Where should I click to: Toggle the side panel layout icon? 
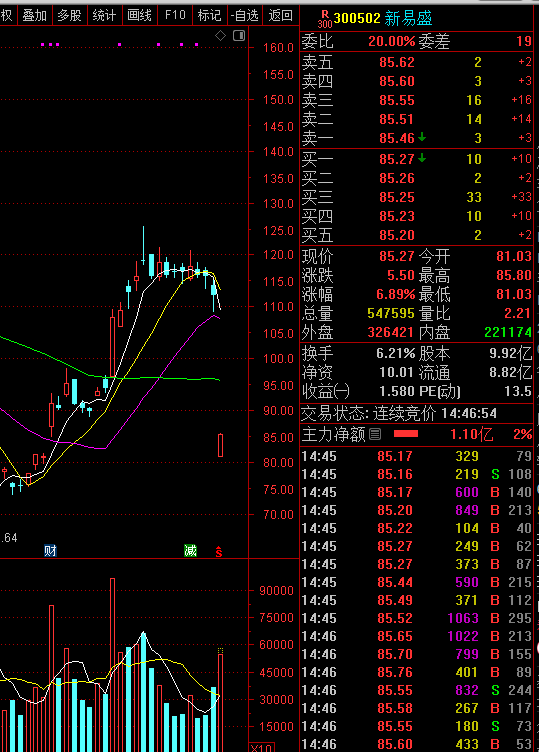click(x=239, y=35)
